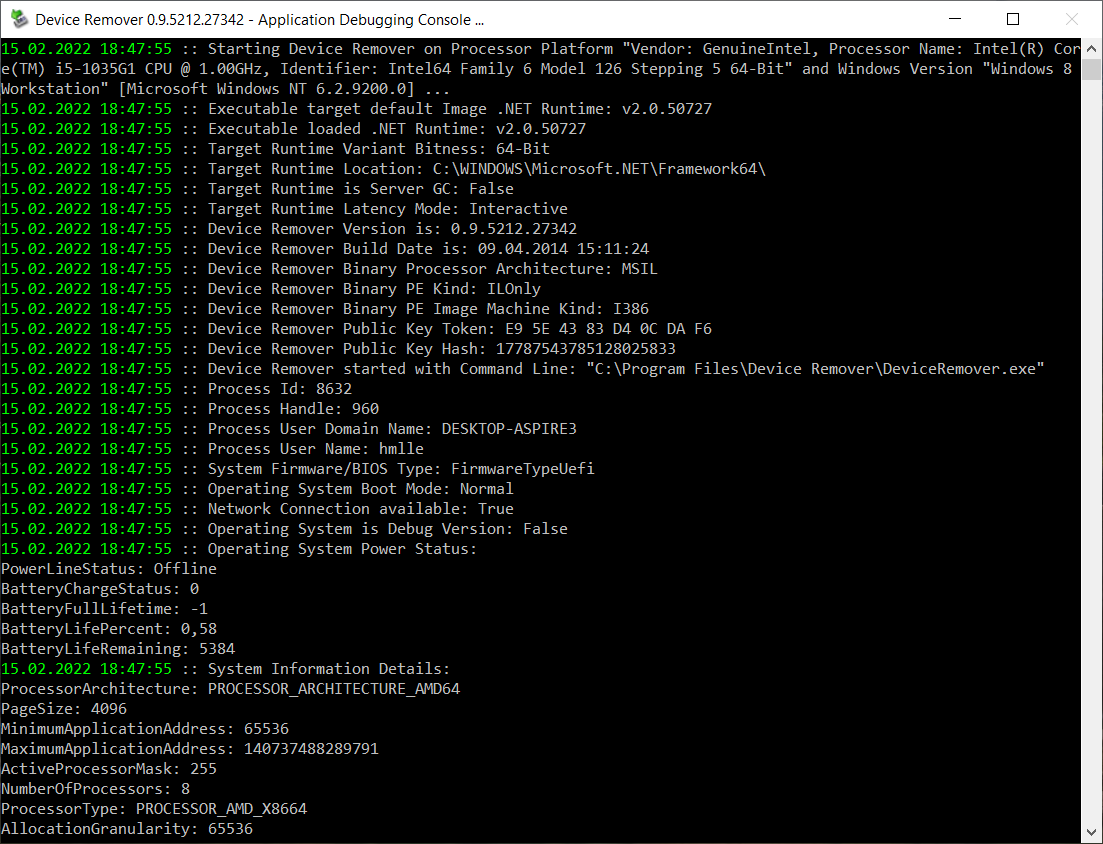This screenshot has width=1103, height=844.
Task: Click line 'BatteryLifeRemaining: 5384'
Action: click(x=118, y=649)
